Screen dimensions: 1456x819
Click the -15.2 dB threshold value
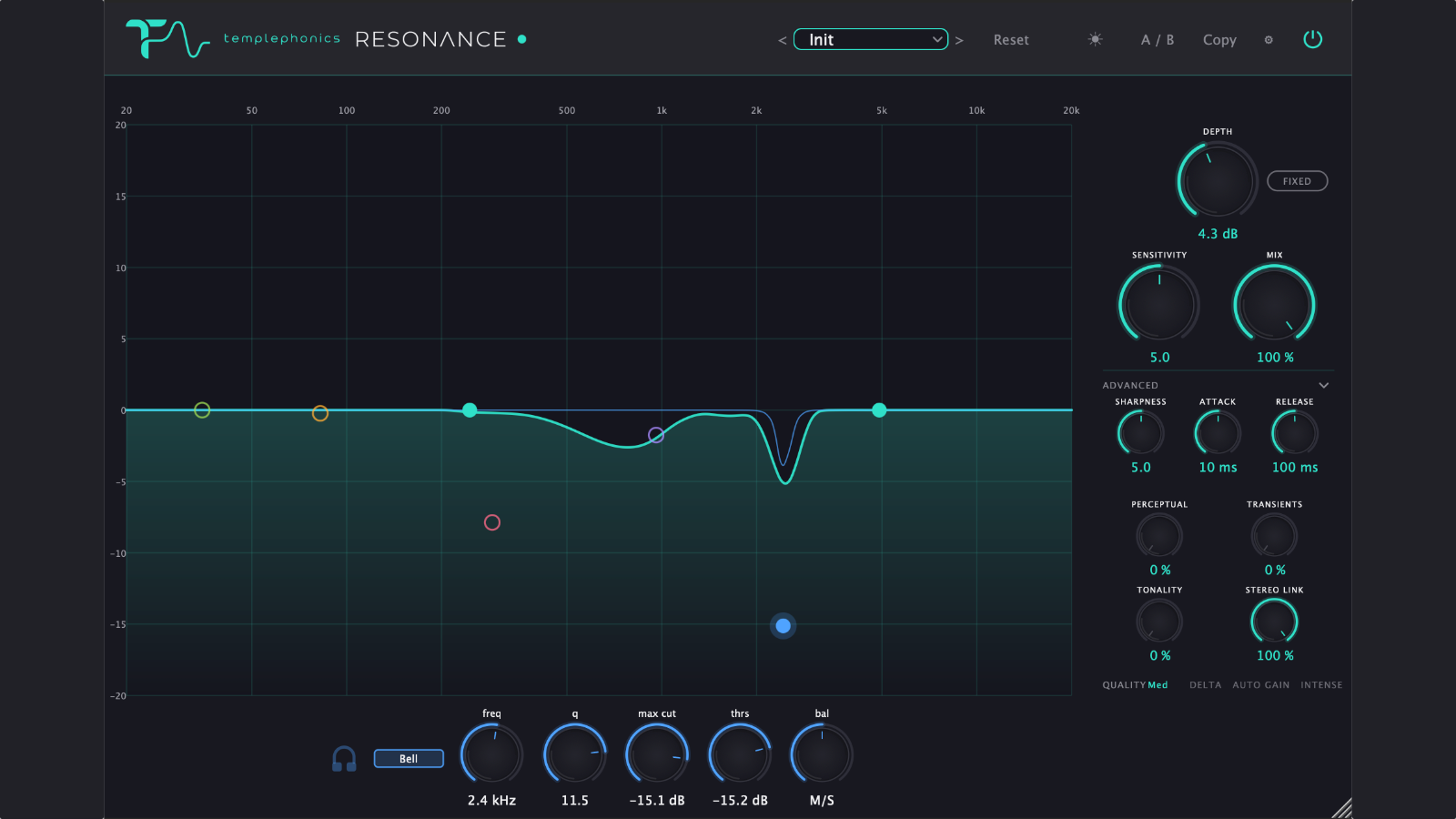coord(740,801)
